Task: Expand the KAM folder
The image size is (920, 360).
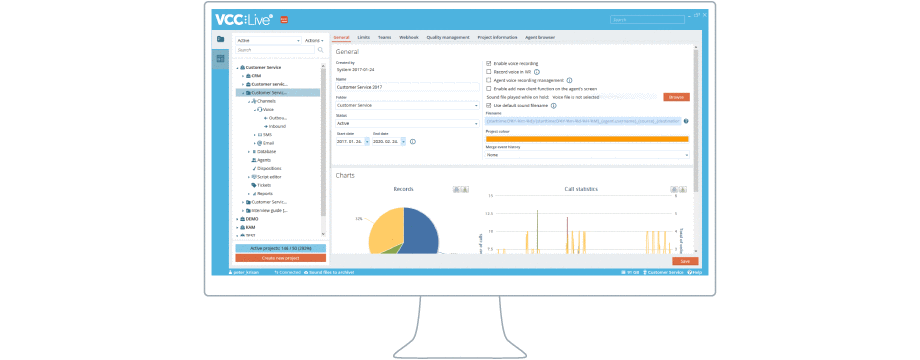Action: [237, 227]
